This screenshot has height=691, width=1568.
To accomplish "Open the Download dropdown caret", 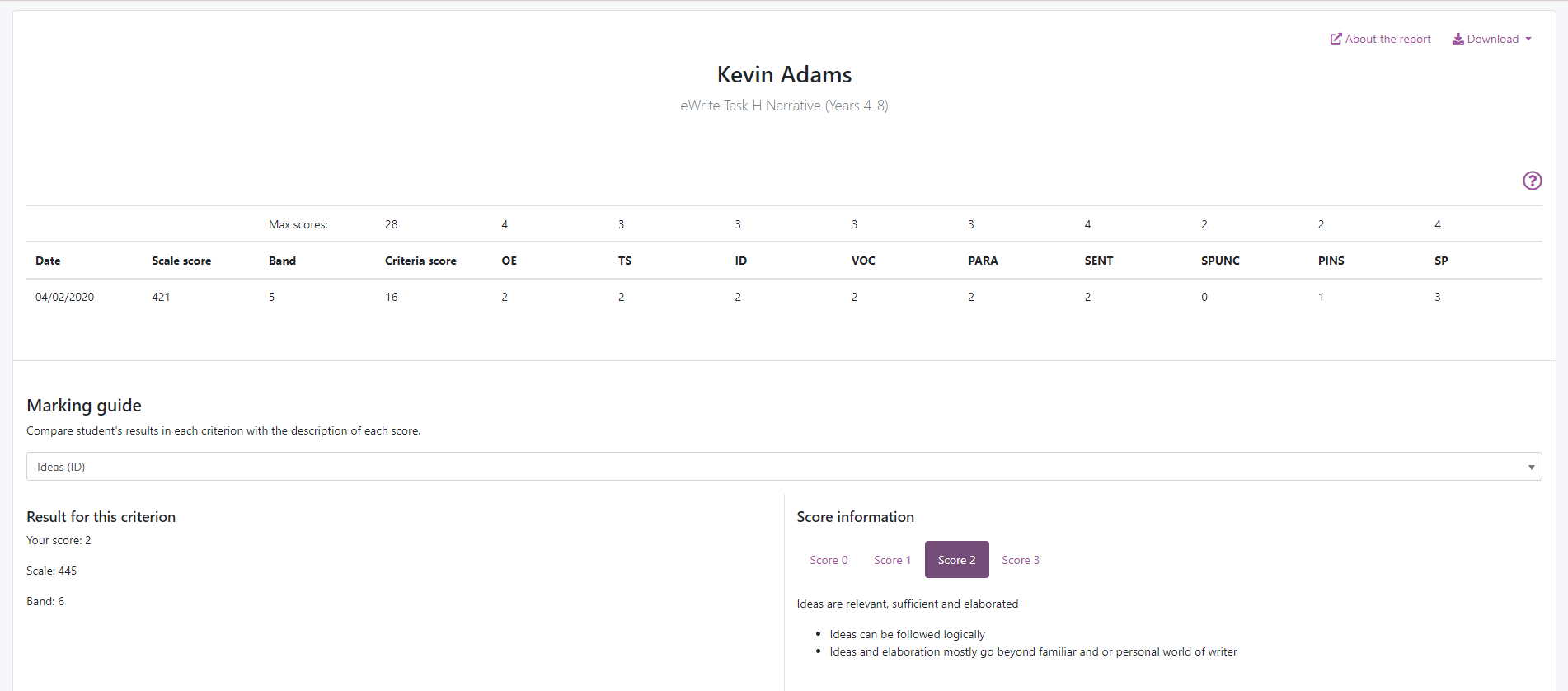I will click(x=1528, y=39).
